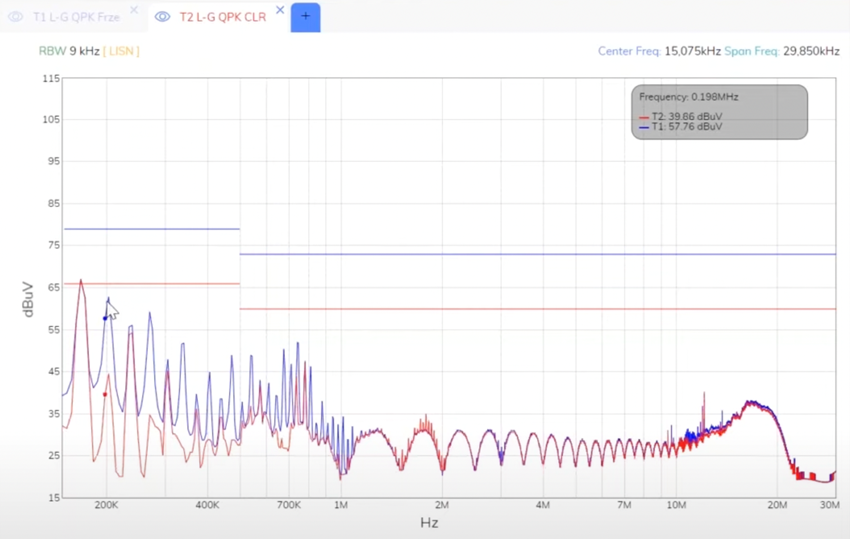Click the LISN indicator label
Screen dimensions: 850x539
[121, 51]
